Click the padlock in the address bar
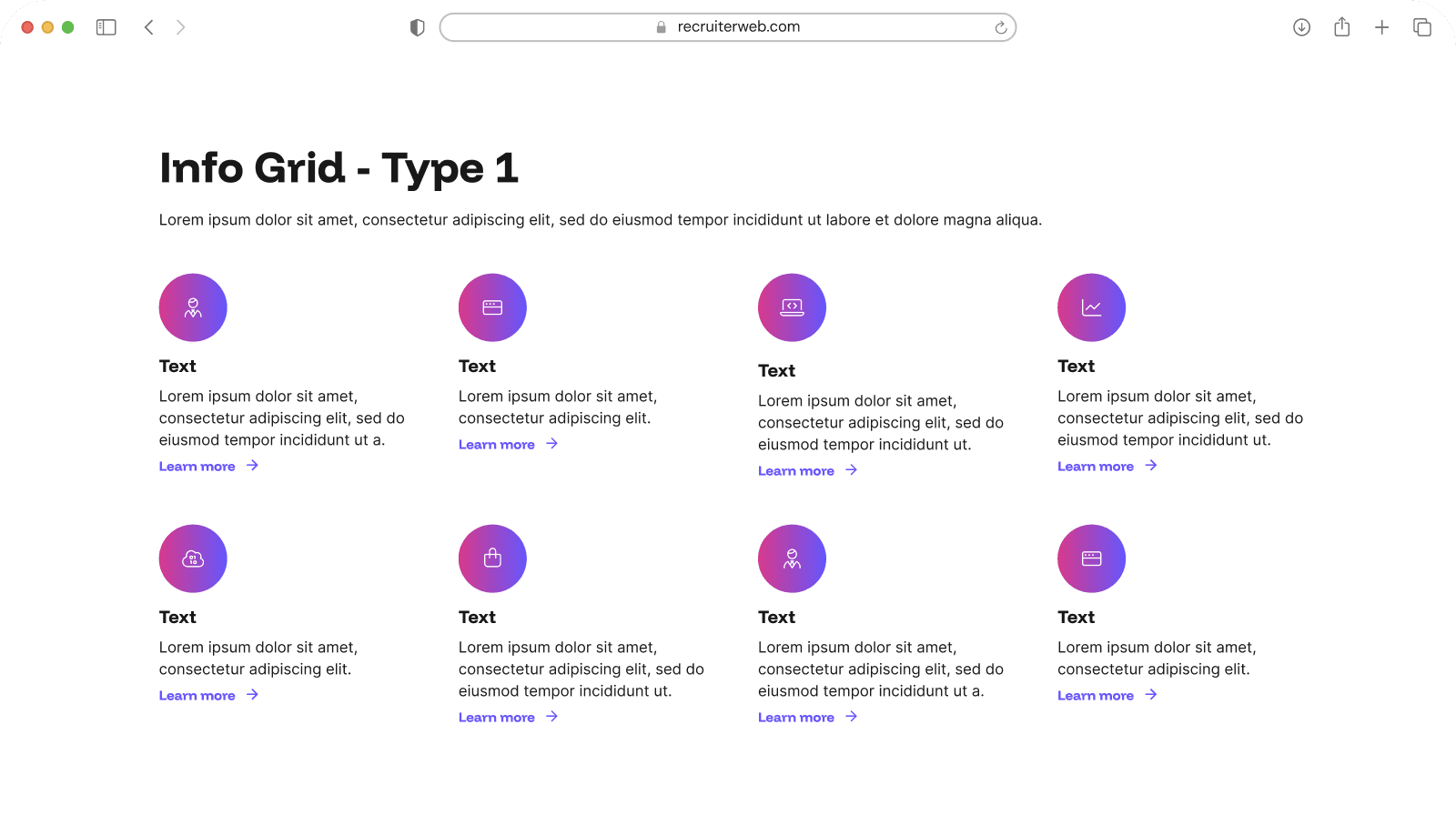The width and height of the screenshot is (1456, 815). click(x=659, y=26)
